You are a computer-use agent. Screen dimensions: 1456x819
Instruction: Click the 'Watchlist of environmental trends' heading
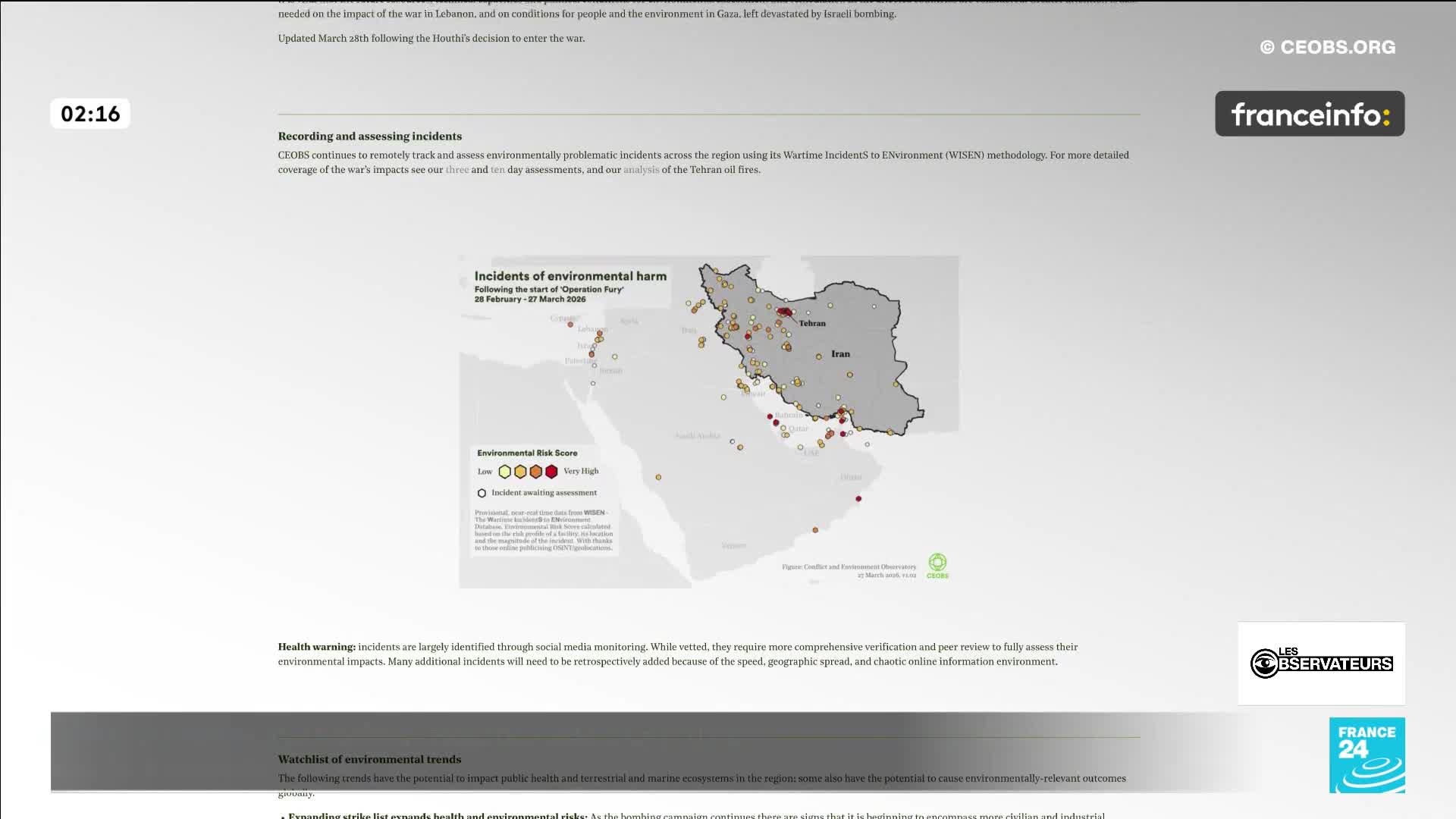pos(369,759)
